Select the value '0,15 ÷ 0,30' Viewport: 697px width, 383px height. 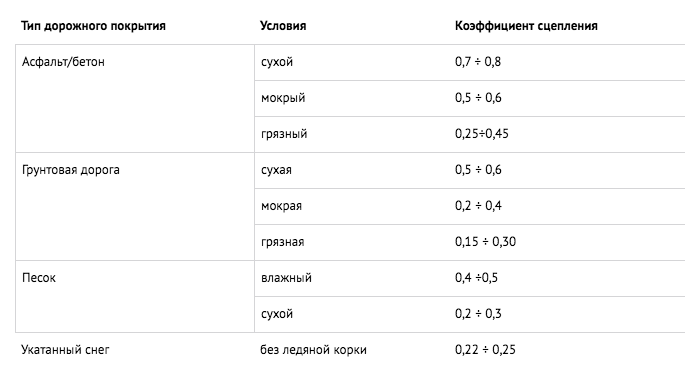click(485, 242)
